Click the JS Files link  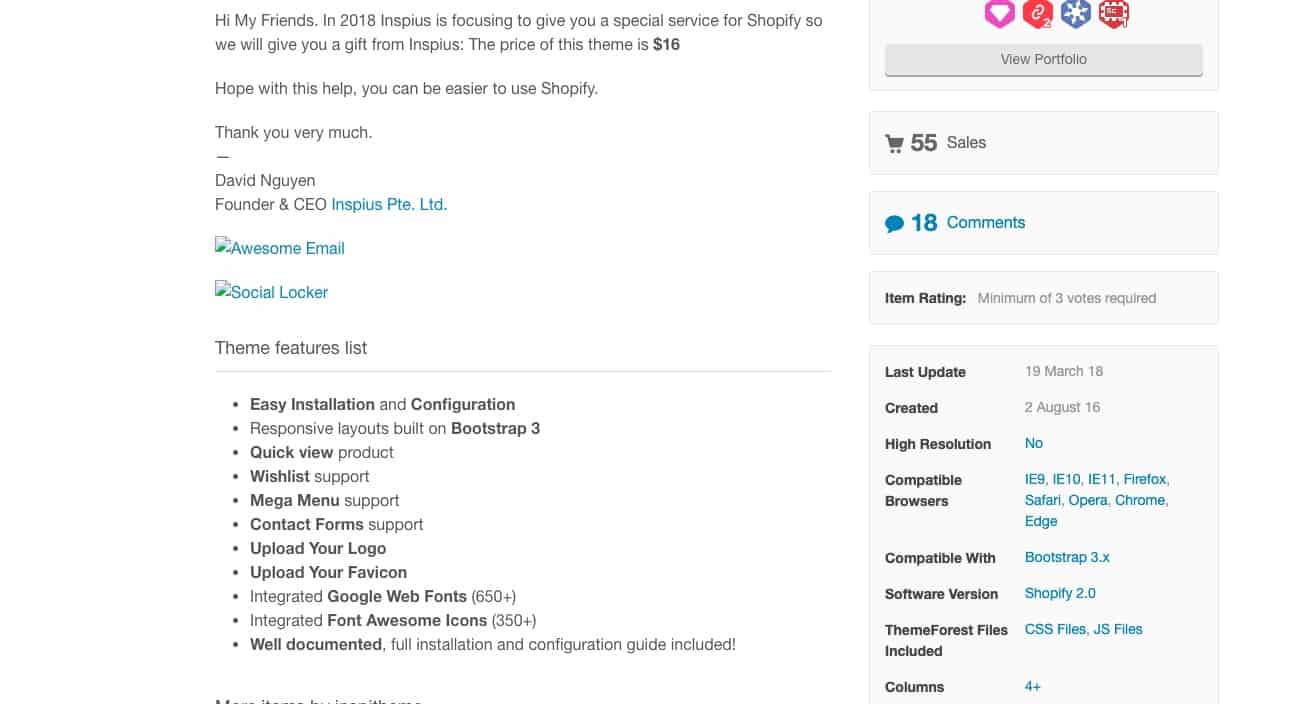tap(1118, 629)
